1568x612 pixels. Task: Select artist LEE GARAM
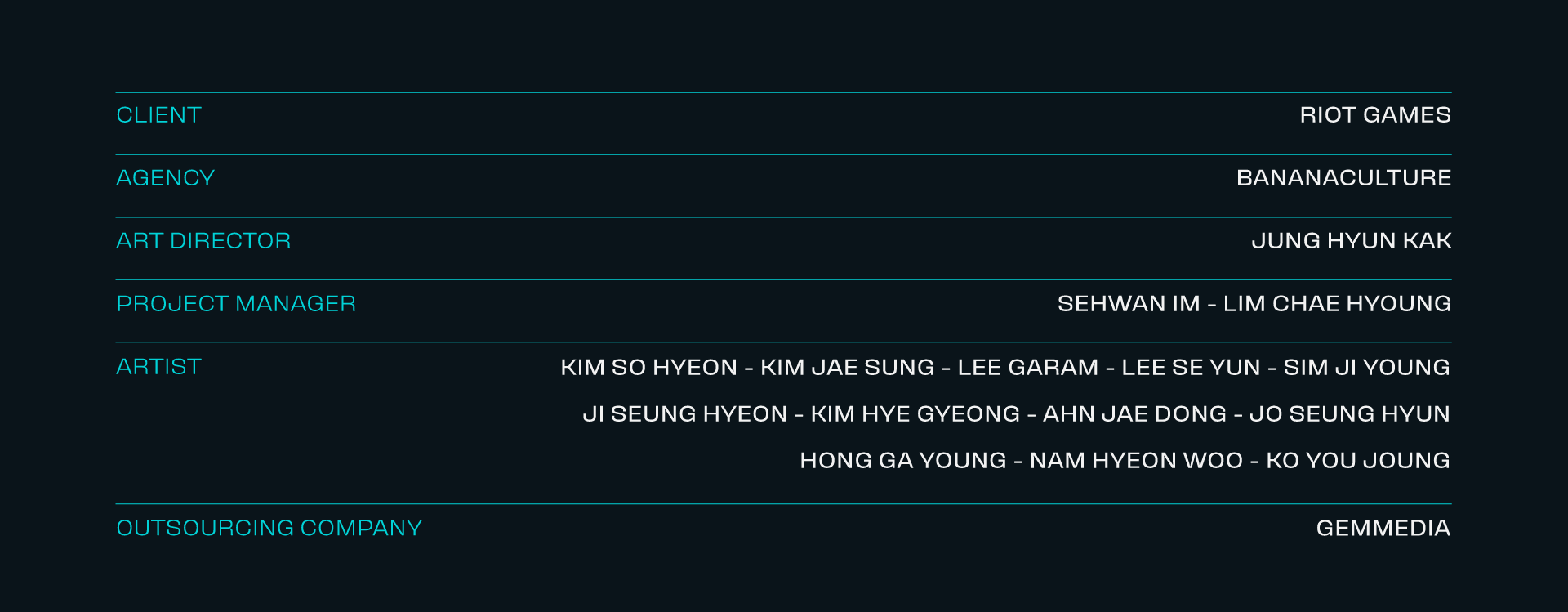tap(1028, 368)
